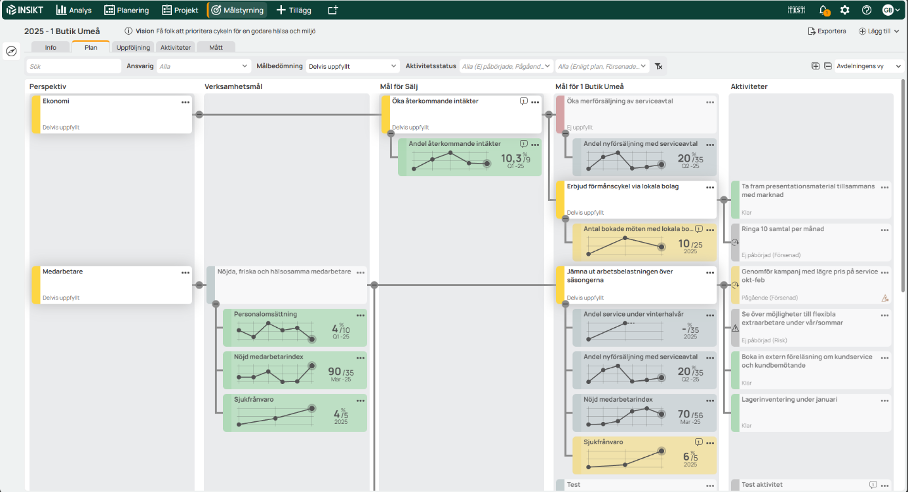The image size is (908, 492).
Task: Click the clear filters icon
Action: 659,66
